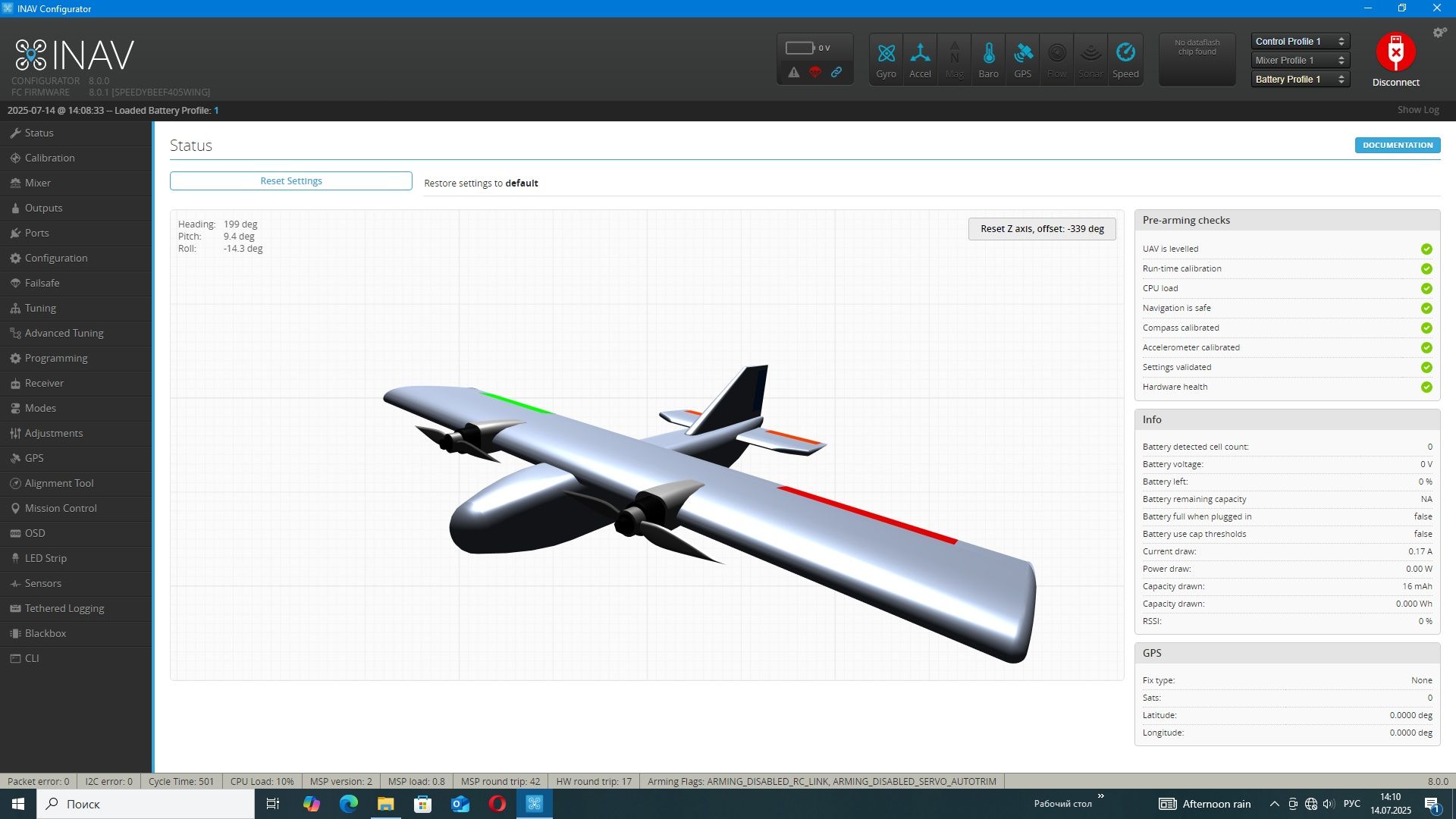Open the Alignment Tool tab
Screen dimensions: 1456x819
76,483
